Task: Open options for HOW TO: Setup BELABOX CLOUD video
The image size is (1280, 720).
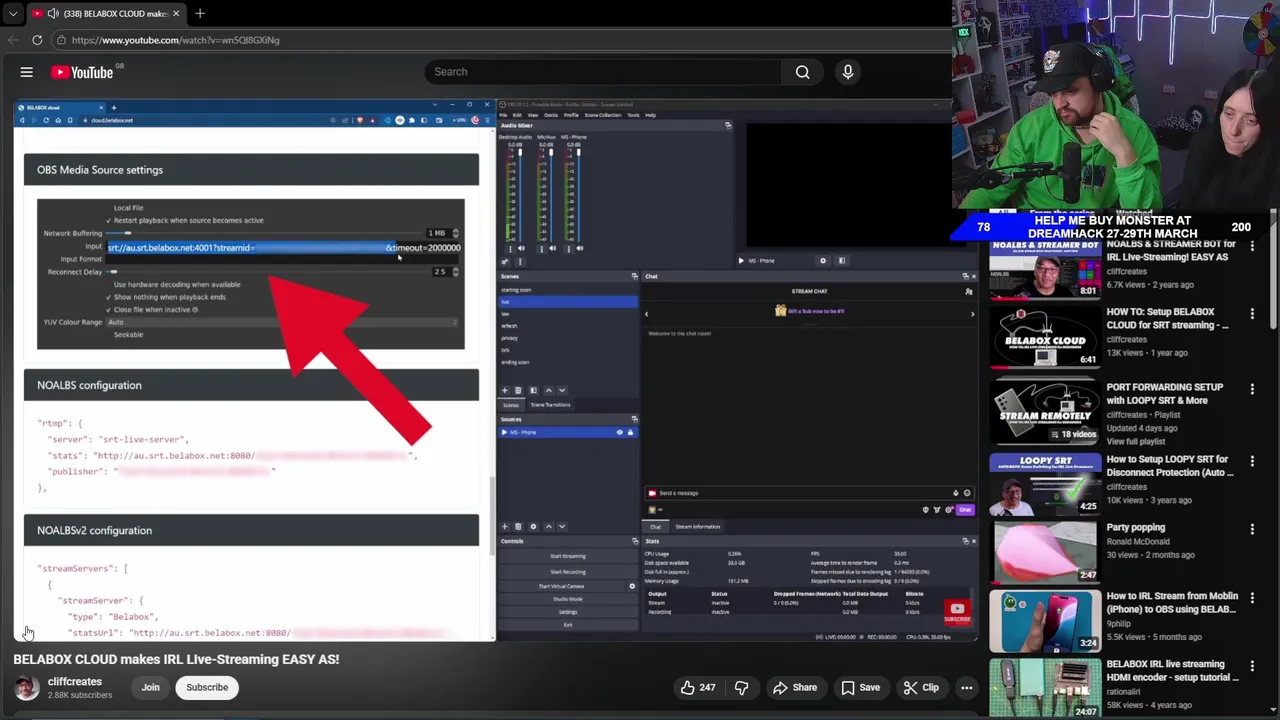Action: pos(1252,313)
